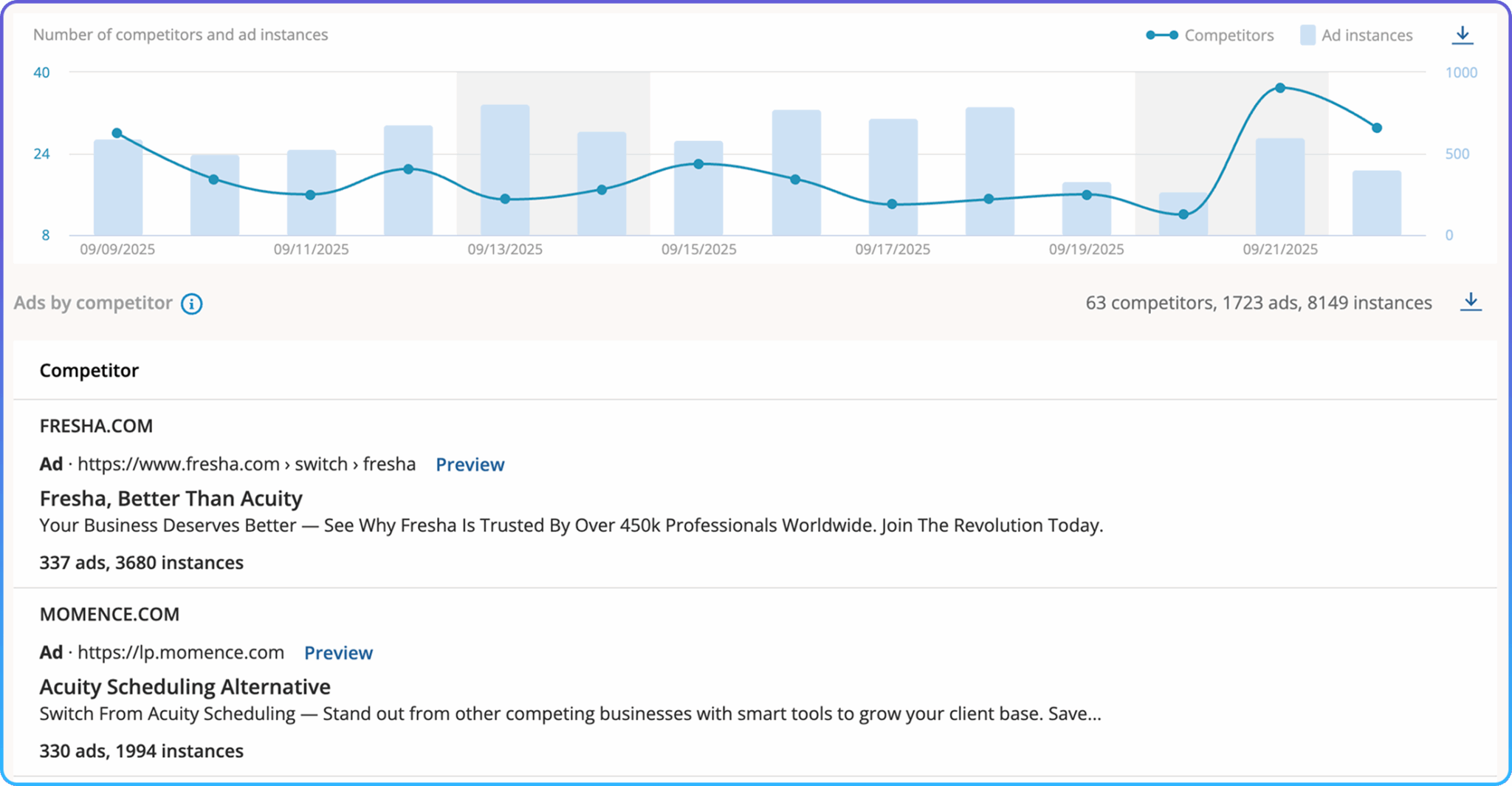Click the 09/11/2025 competitors data point
Viewport: 1512px width, 786px height.
pyautogui.click(x=310, y=195)
